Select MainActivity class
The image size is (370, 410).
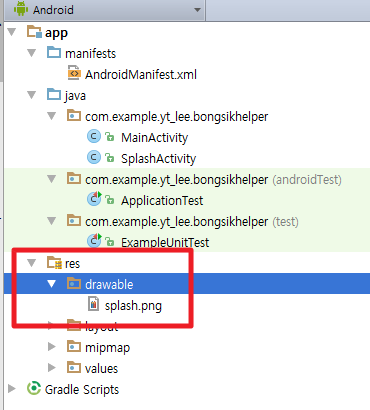[x=155, y=137]
